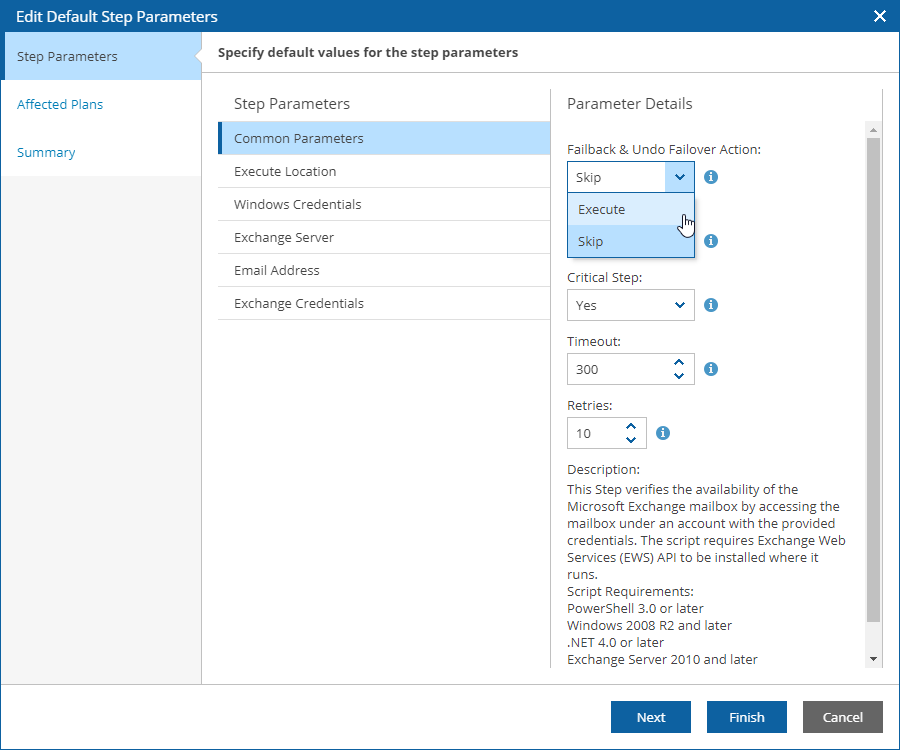Click the Finish button
The height and width of the screenshot is (750, 900).
tap(747, 717)
